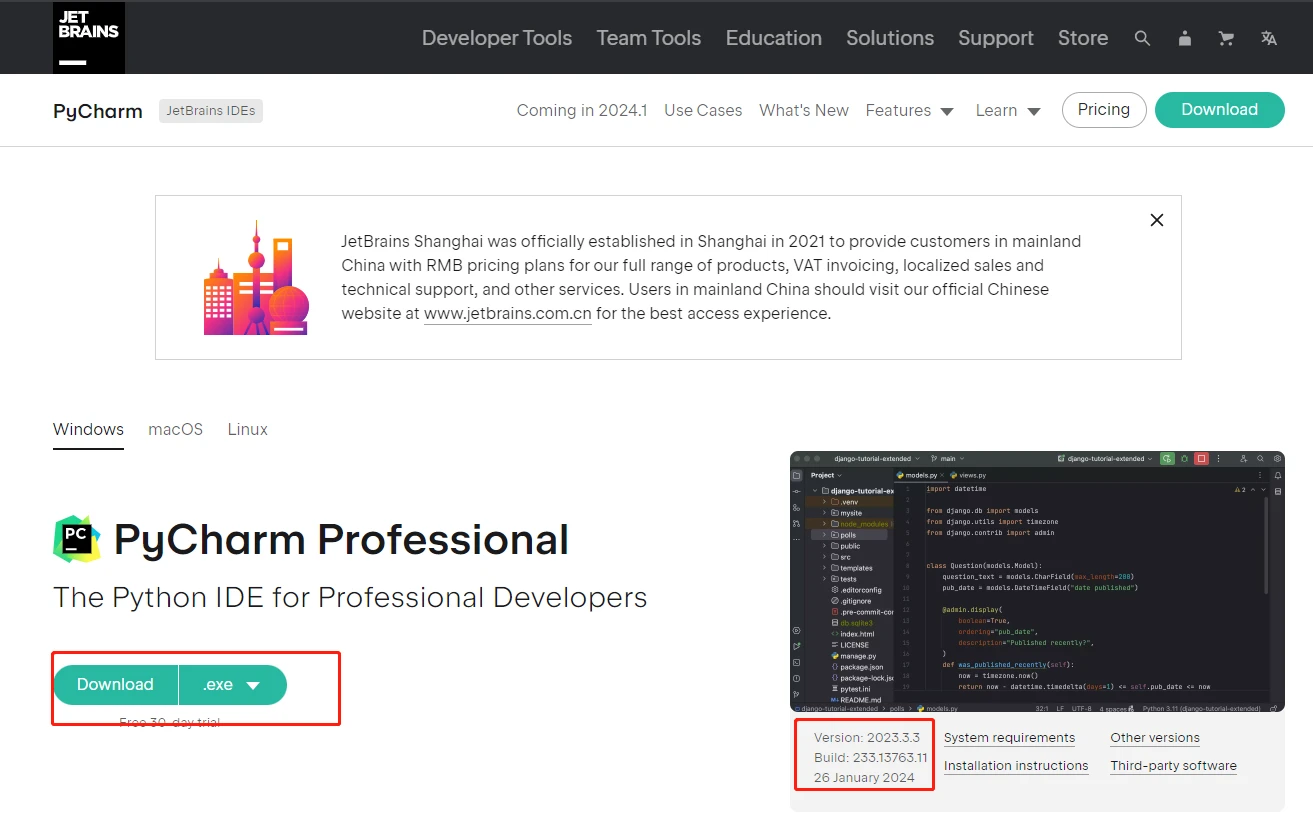Click the Version: 2023.3.3 text

point(867,738)
